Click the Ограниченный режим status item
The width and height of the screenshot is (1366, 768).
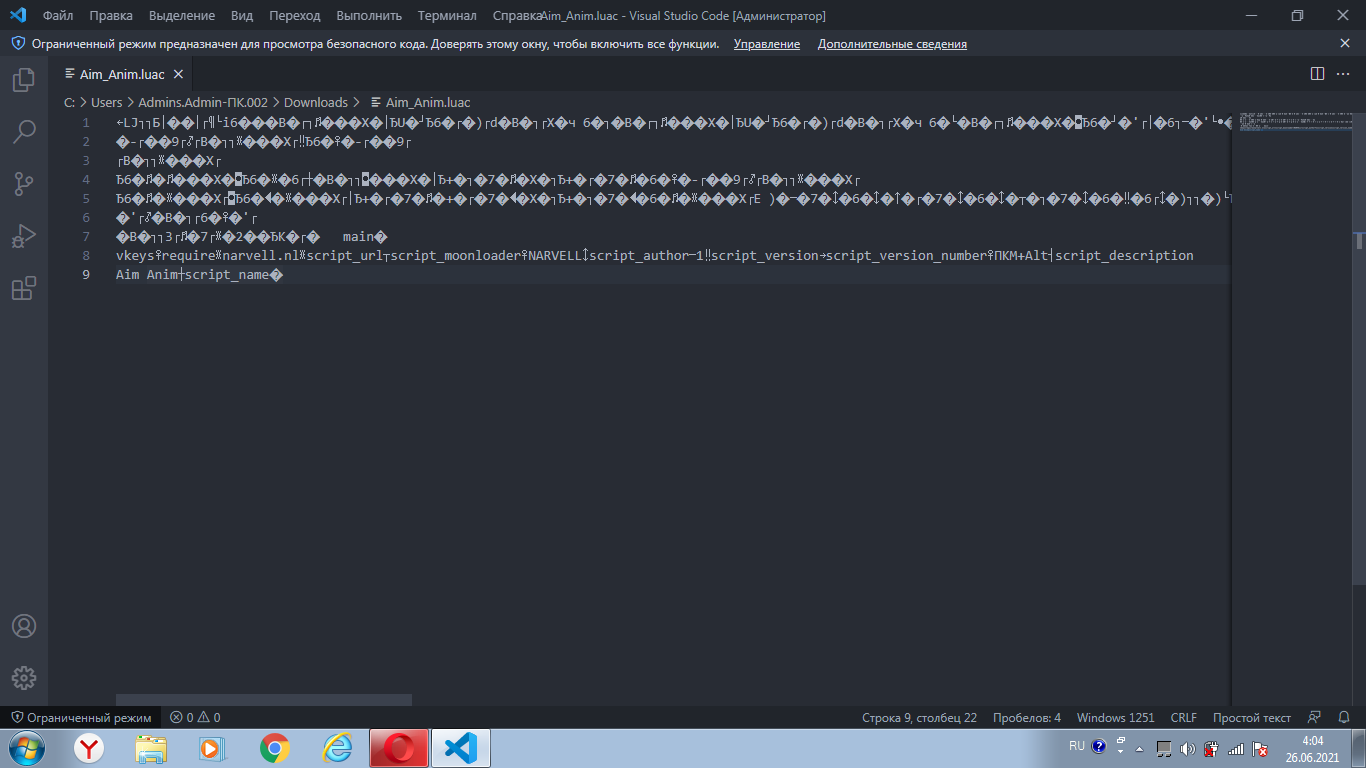pos(81,718)
